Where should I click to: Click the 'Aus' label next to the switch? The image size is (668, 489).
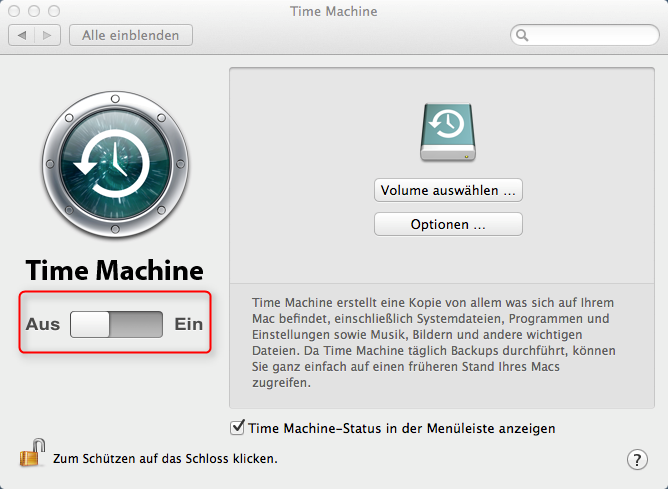click(x=43, y=324)
